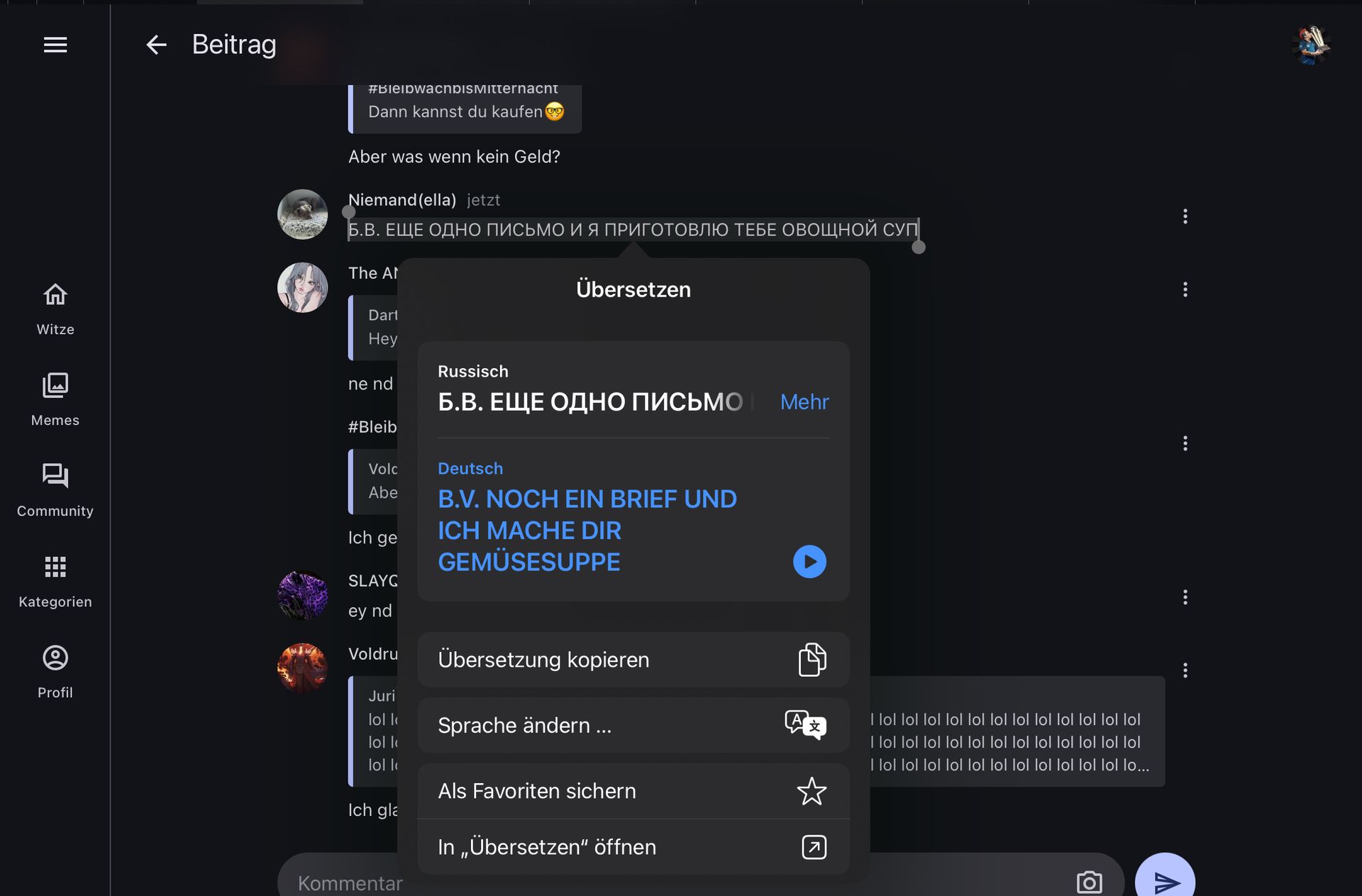The width and height of the screenshot is (1362, 896).
Task: Play the German translation audio
Action: point(809,562)
